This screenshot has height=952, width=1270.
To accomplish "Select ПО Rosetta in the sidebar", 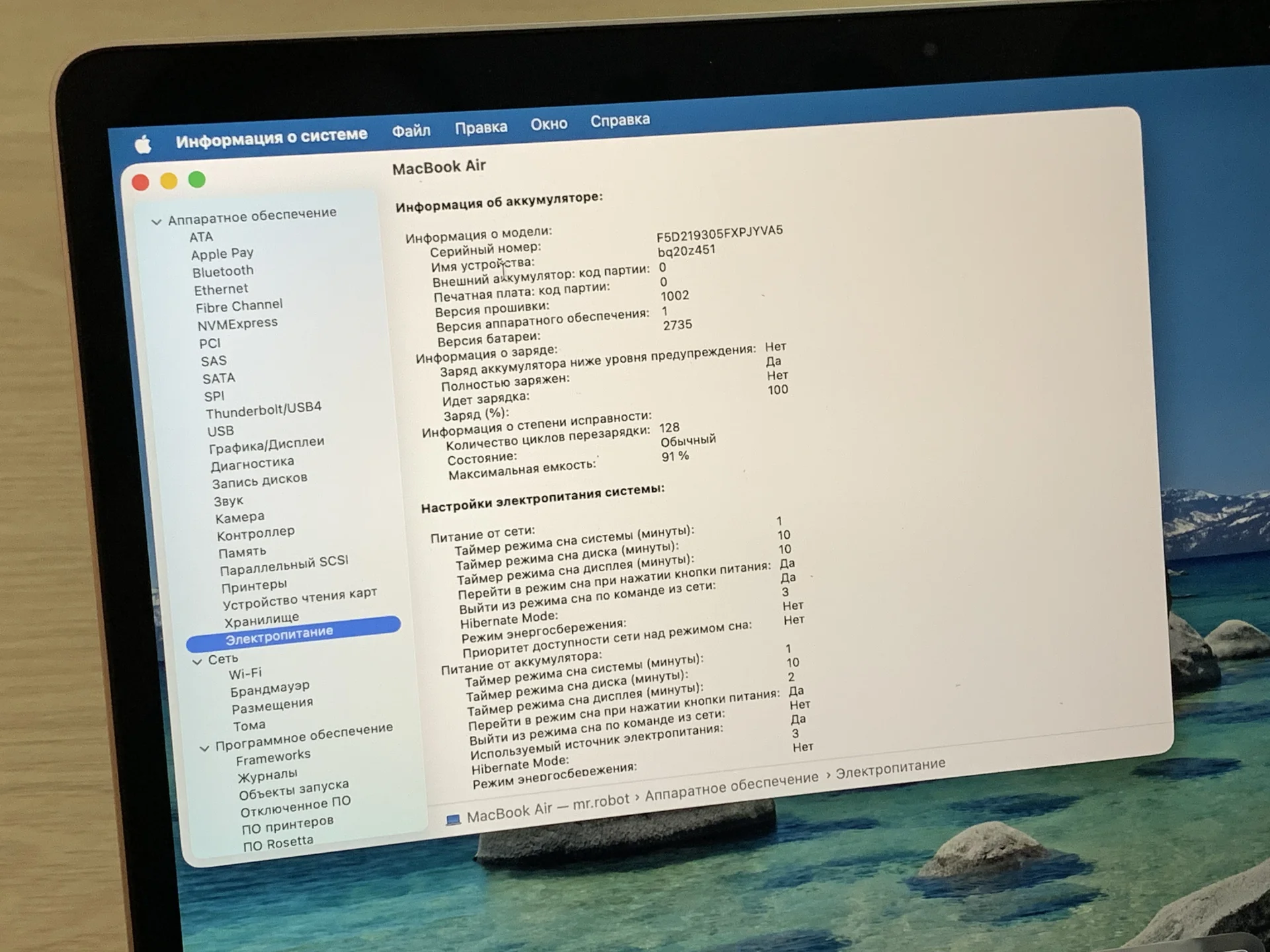I will [278, 844].
